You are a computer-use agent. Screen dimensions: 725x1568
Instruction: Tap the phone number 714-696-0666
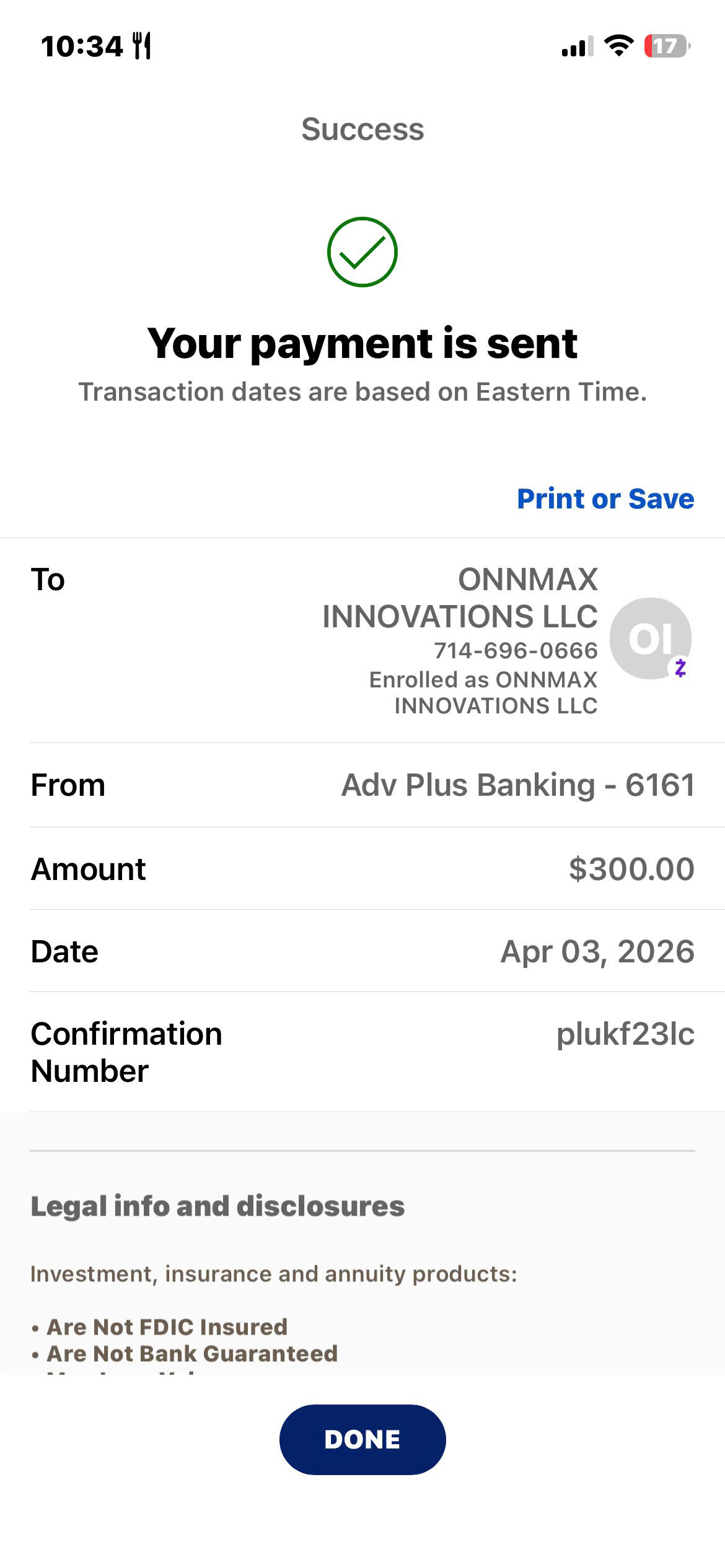516,650
